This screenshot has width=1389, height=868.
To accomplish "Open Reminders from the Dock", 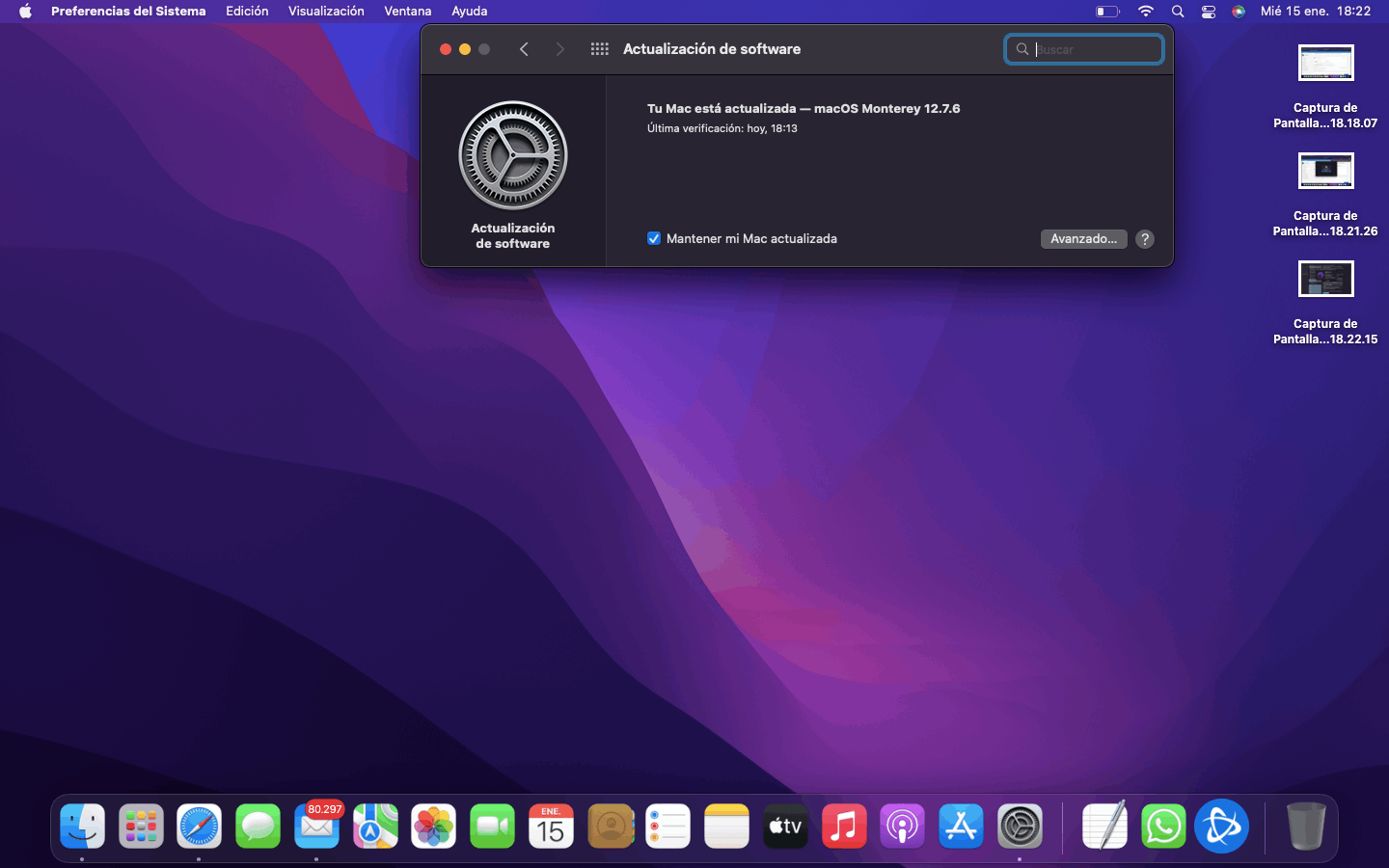I will pyautogui.click(x=667, y=827).
